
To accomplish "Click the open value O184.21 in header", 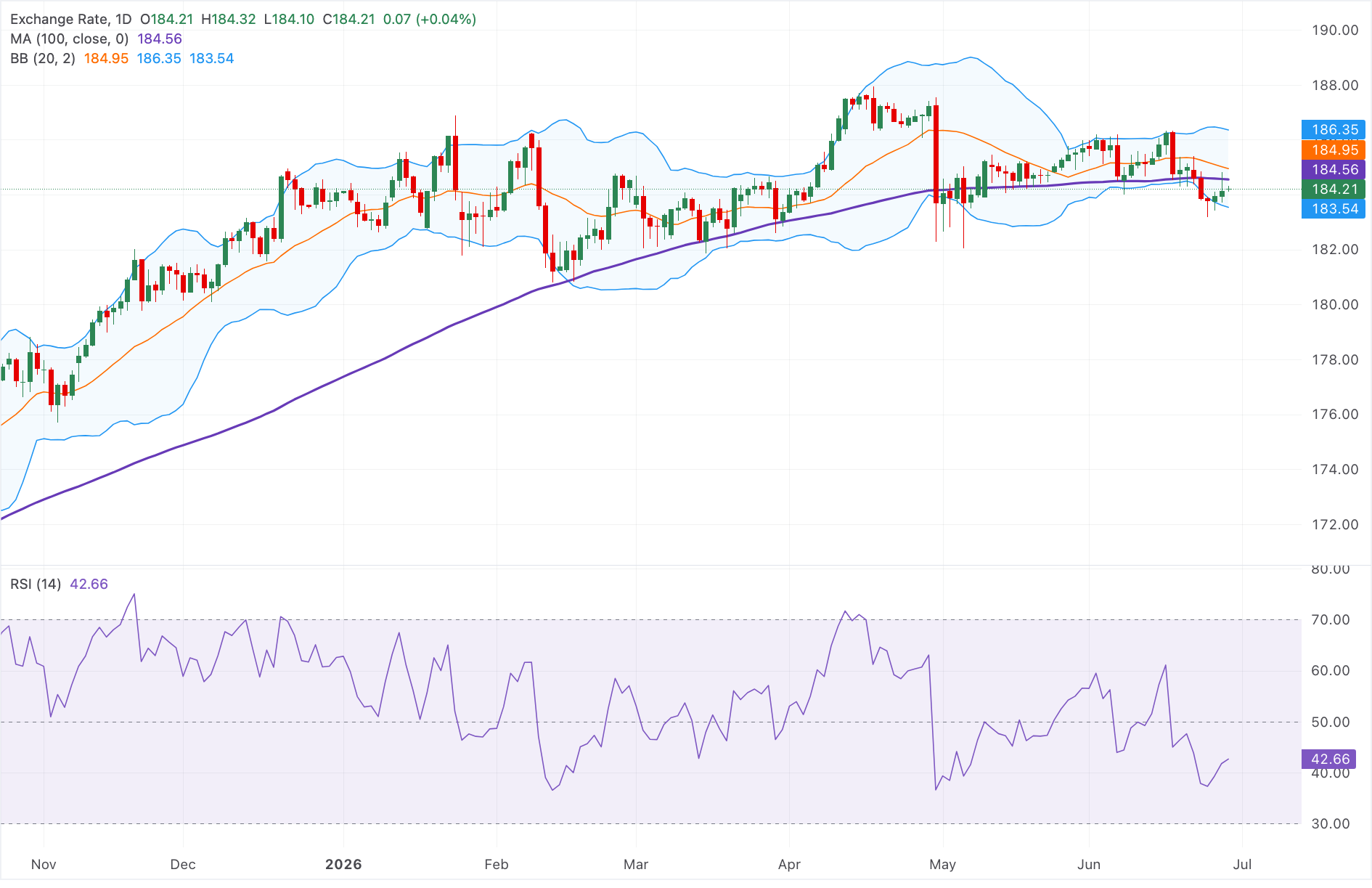I will (x=166, y=20).
